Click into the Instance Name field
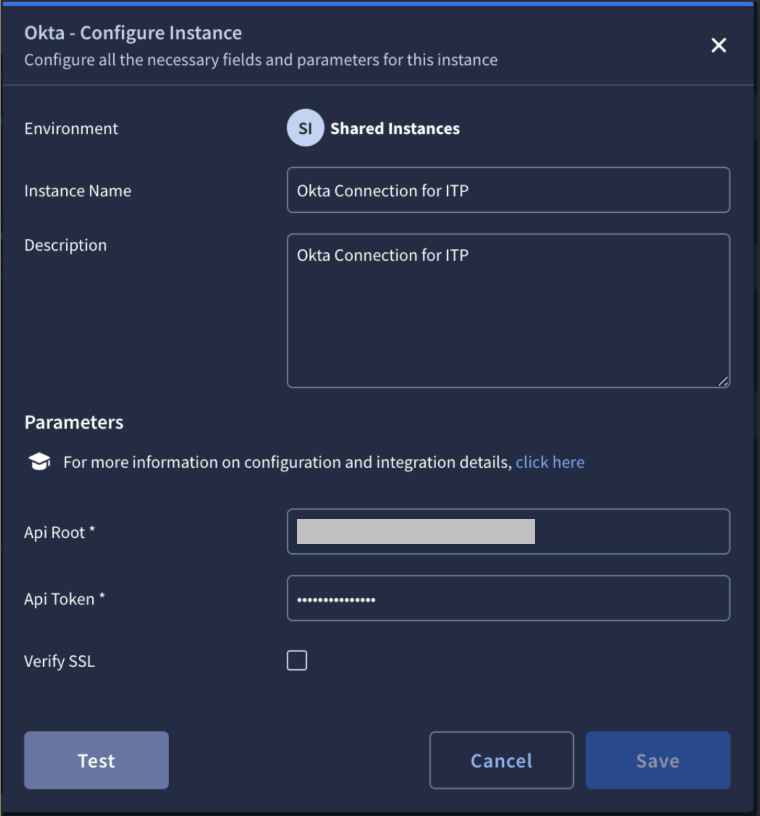 point(508,190)
